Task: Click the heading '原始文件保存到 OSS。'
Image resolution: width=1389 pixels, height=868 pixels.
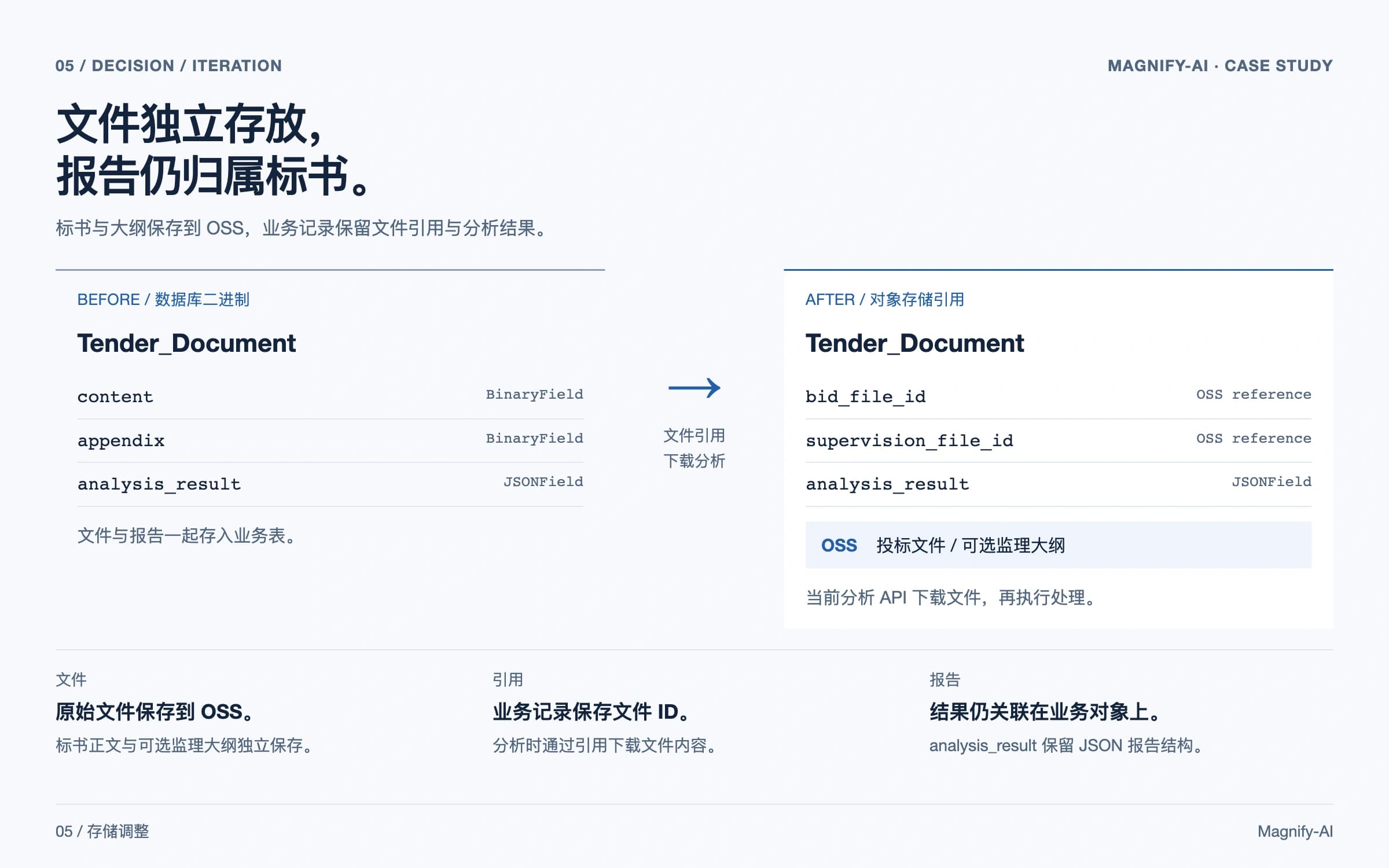Action: pos(156,712)
